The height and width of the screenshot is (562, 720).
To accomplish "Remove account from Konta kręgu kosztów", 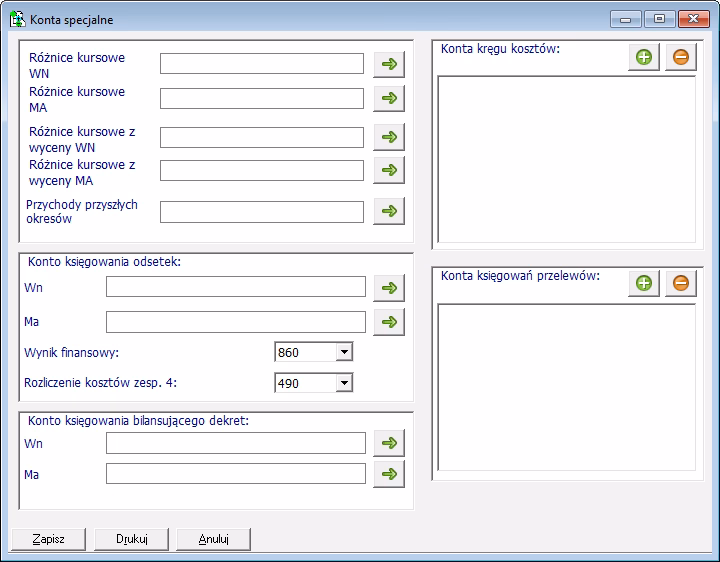I will coord(680,57).
